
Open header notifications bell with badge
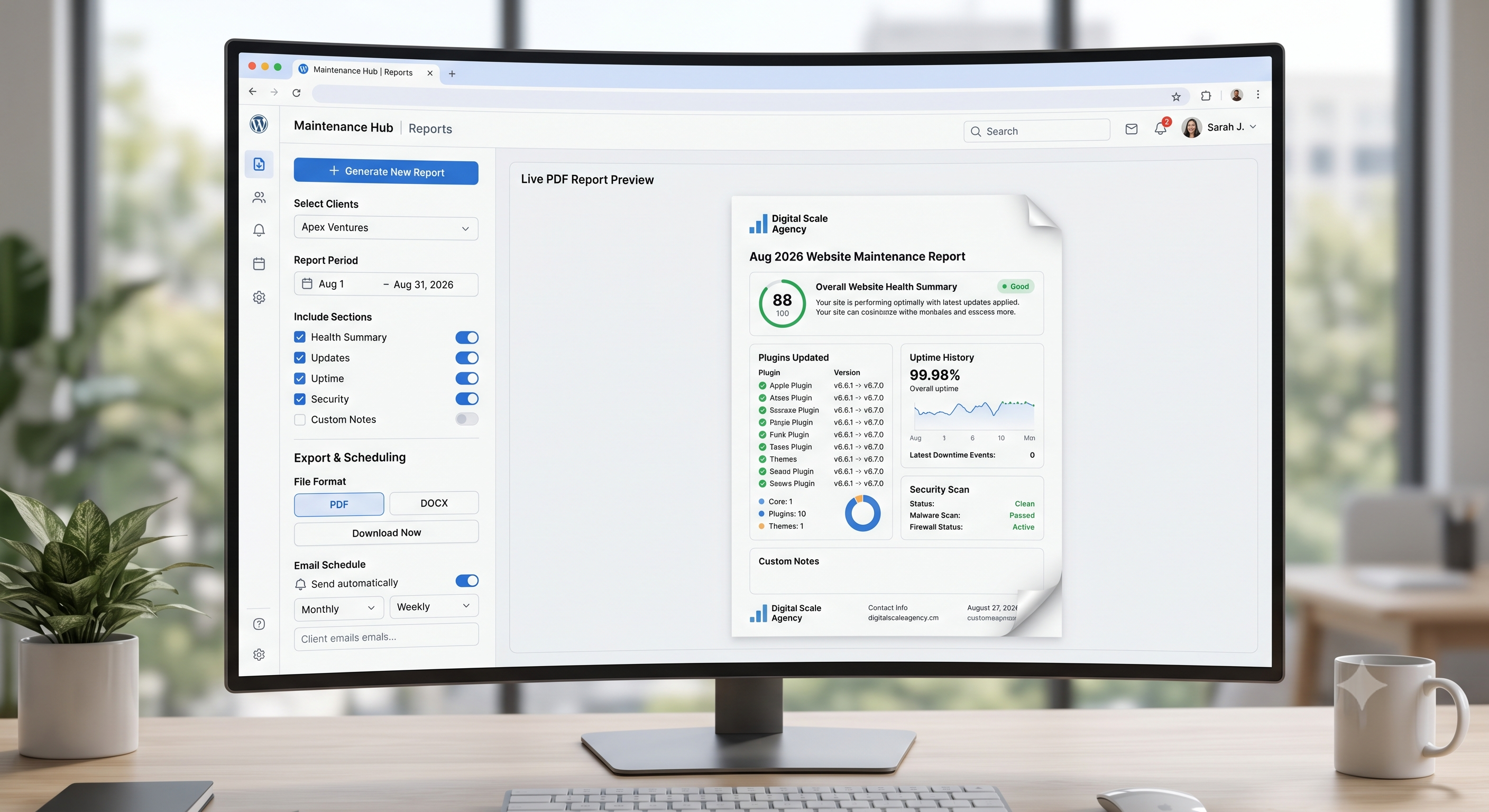tap(1161, 128)
